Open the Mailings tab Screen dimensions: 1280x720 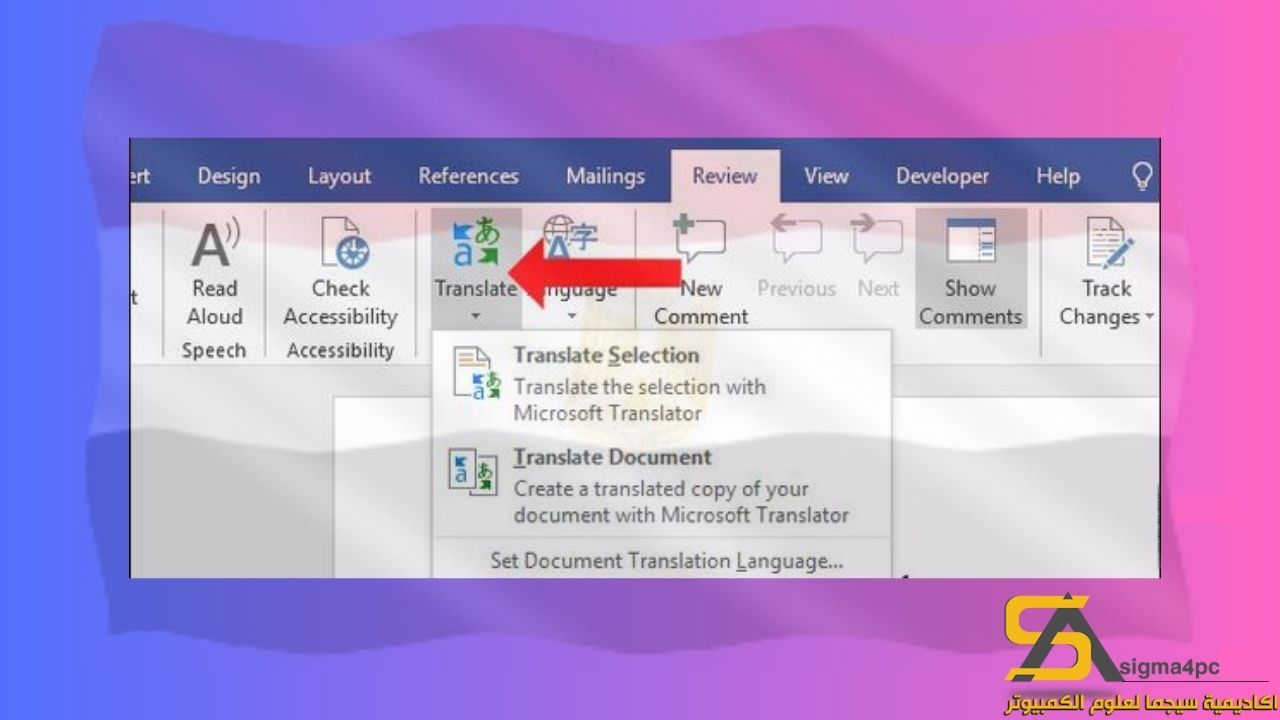[x=605, y=176]
